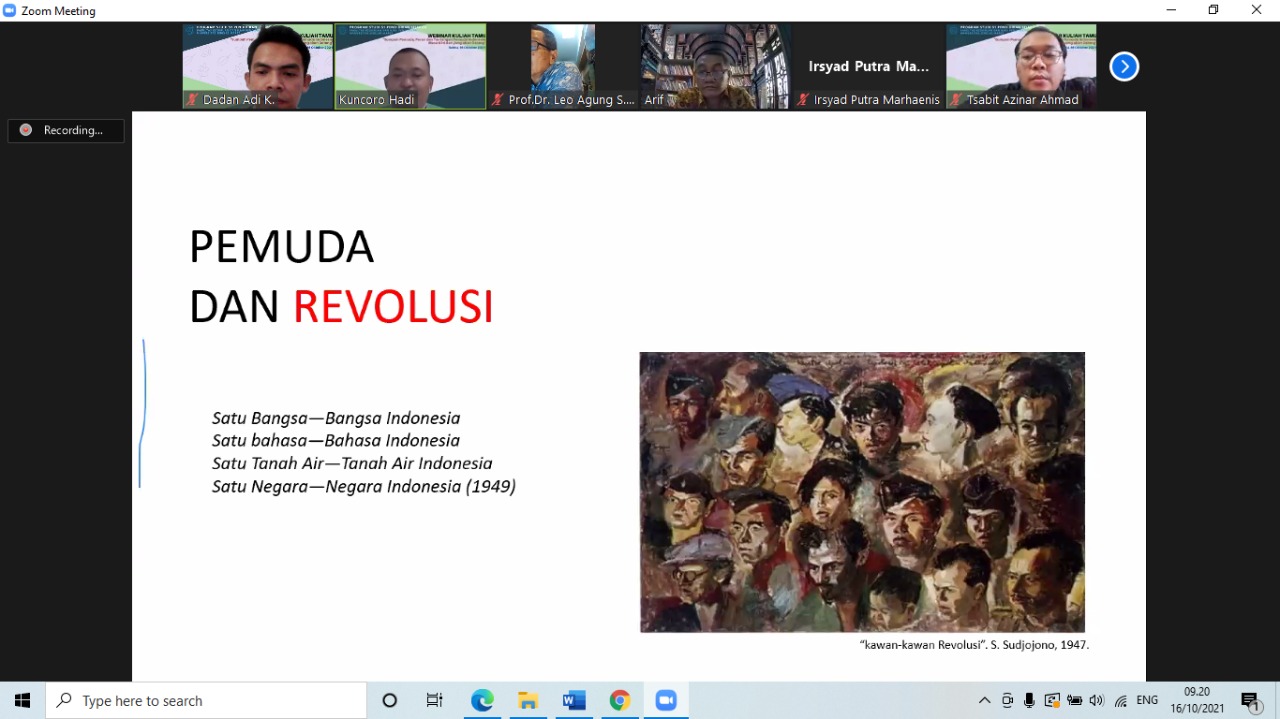Viewport: 1280px width, 719px height.
Task: Click line "Satu bahasa—Bahasa Indonesia"
Action: [336, 440]
